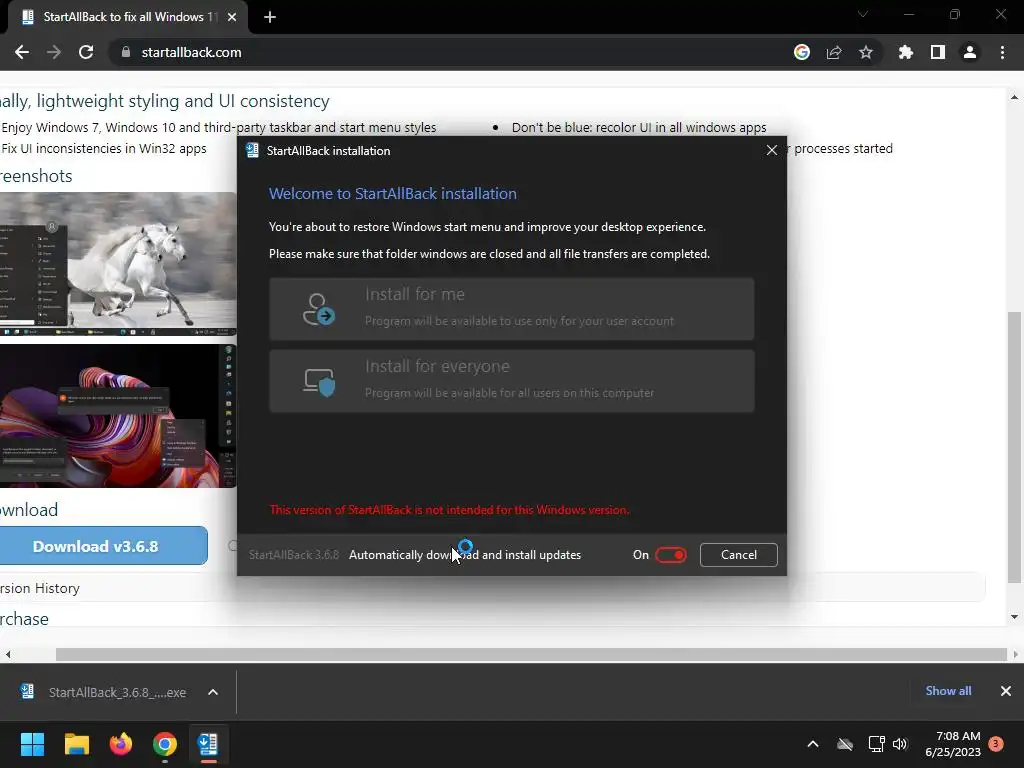Click Download v3.6.8 button
The image size is (1024, 768).
[x=103, y=546]
